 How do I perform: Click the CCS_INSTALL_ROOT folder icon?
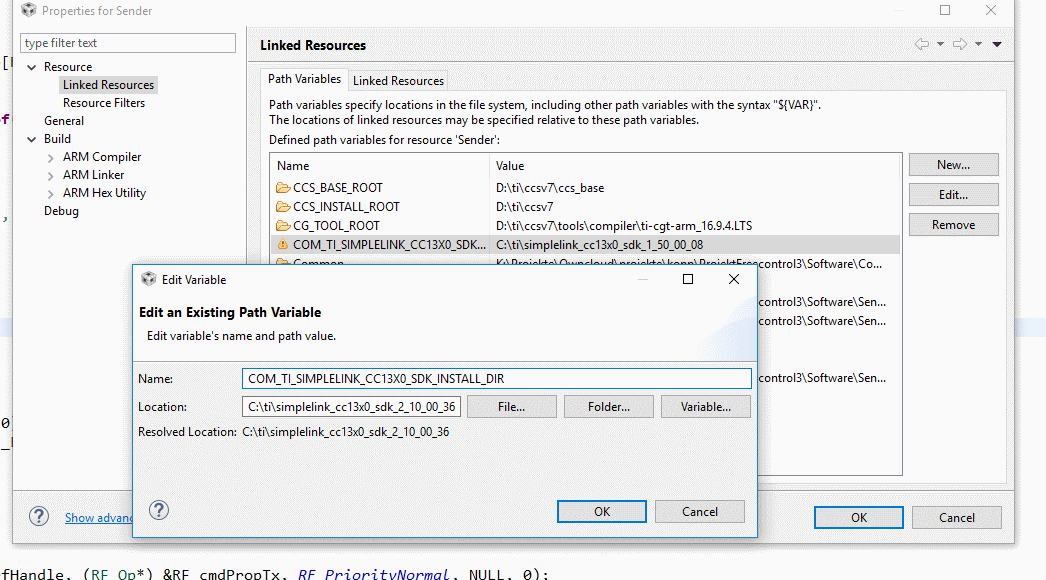point(282,207)
